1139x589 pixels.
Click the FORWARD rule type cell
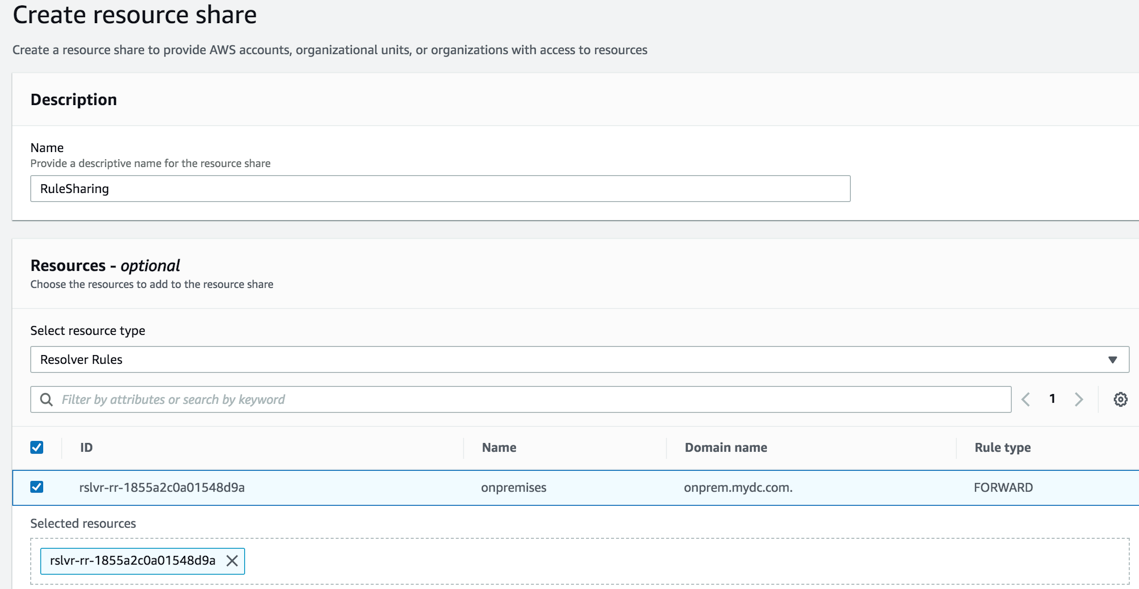click(x=1003, y=488)
